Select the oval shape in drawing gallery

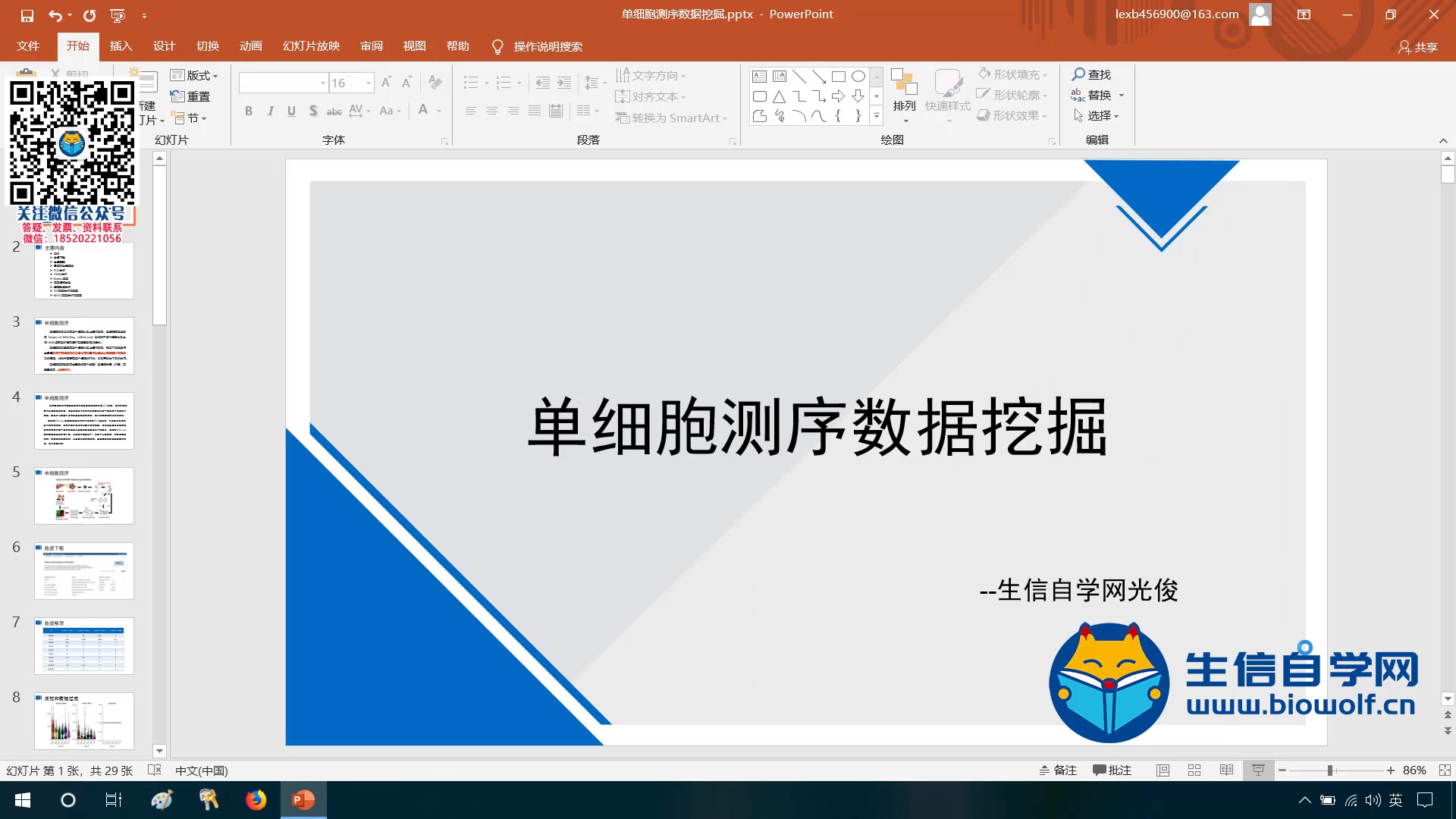858,76
